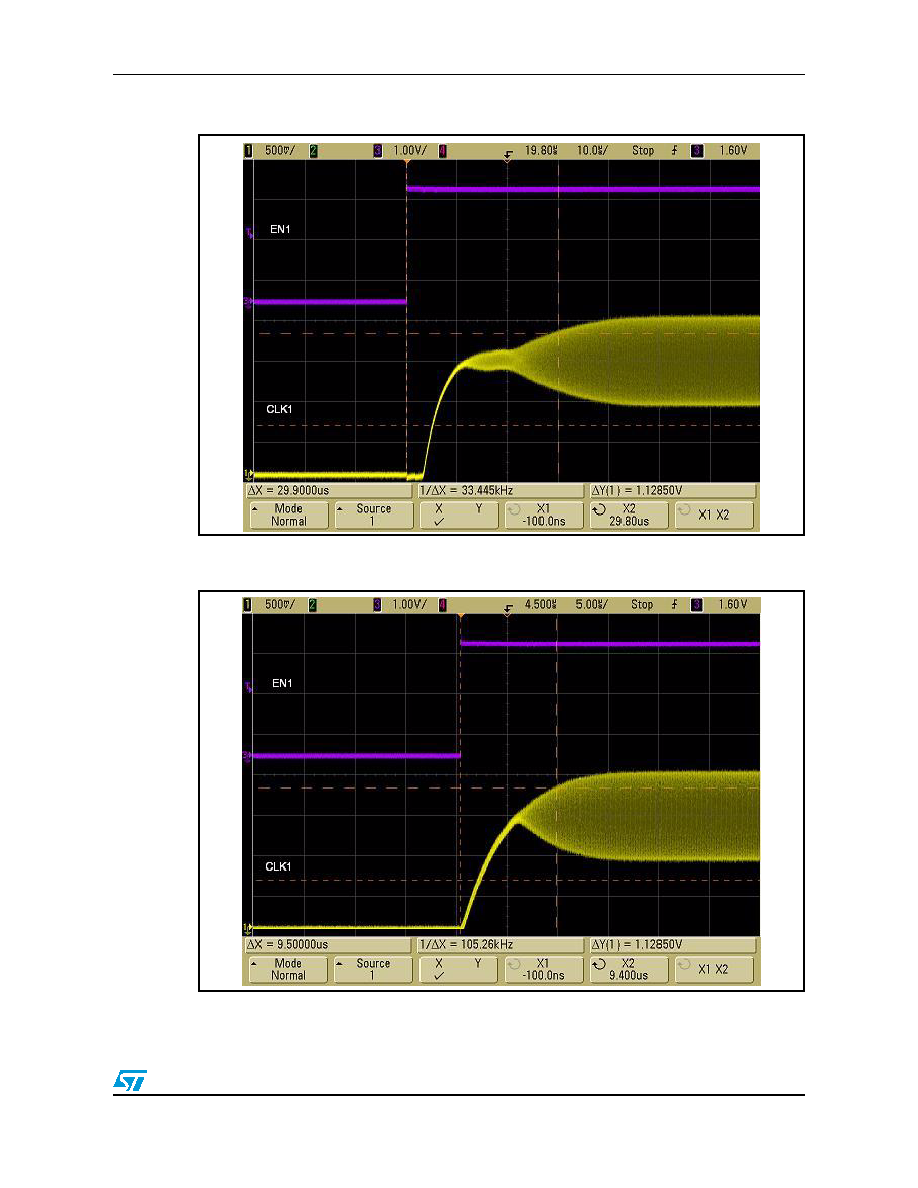Click Stop status in bottom scope header
The height and width of the screenshot is (1188, 918).
[x=642, y=605]
